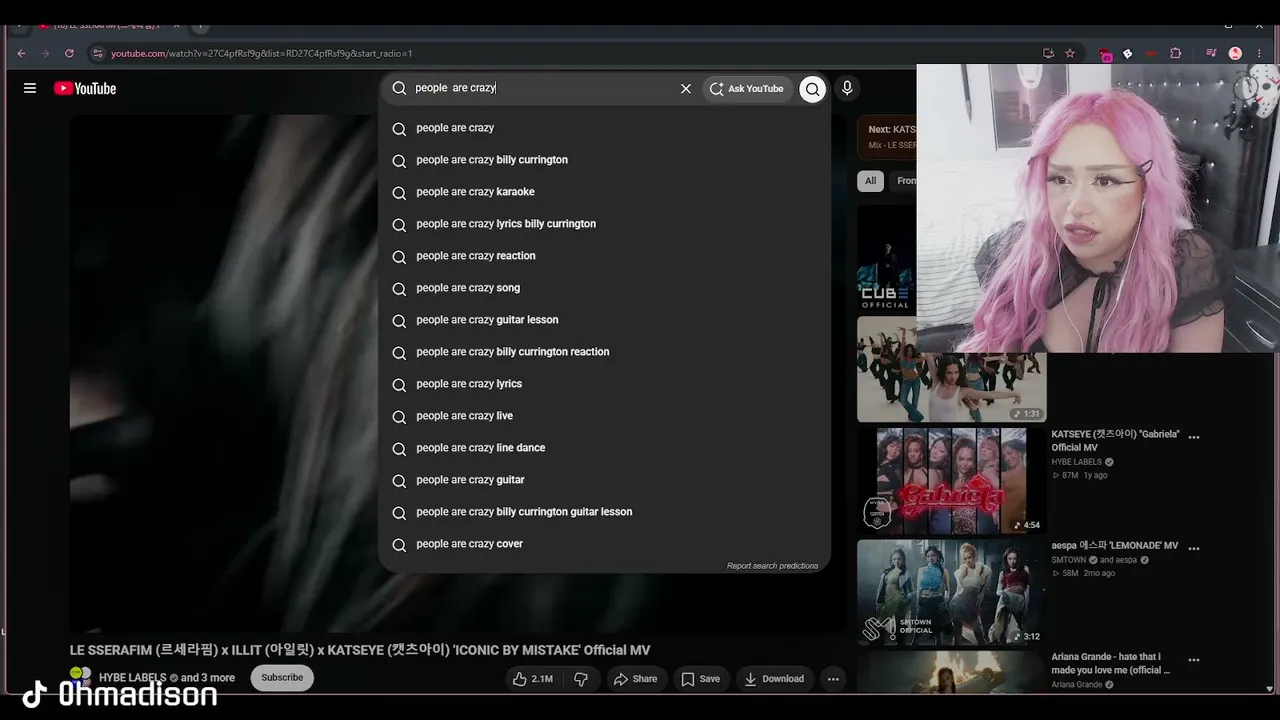Click the install/cast icon in address bar
1280x720 pixels.
(1048, 53)
